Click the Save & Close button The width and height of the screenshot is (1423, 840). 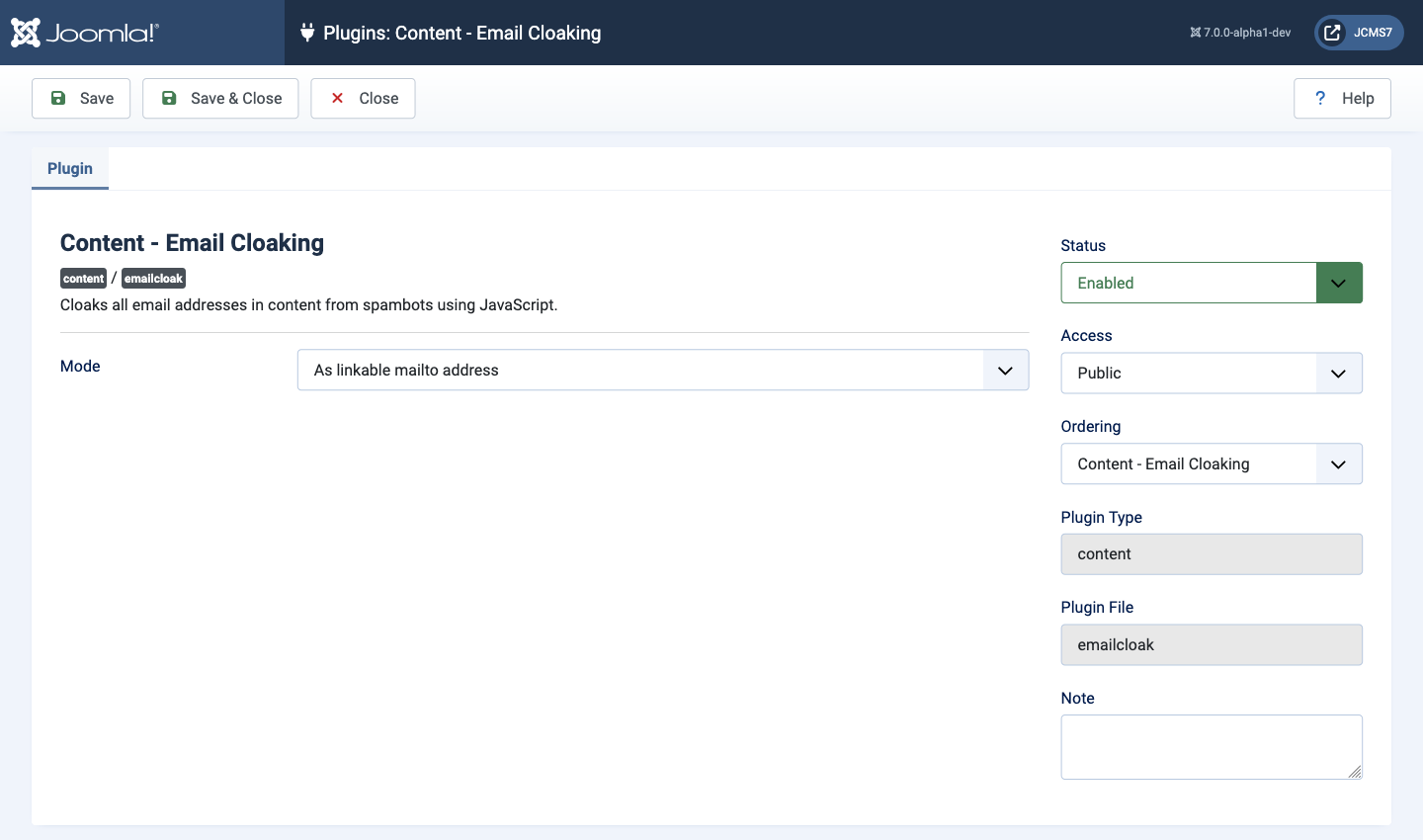220,99
